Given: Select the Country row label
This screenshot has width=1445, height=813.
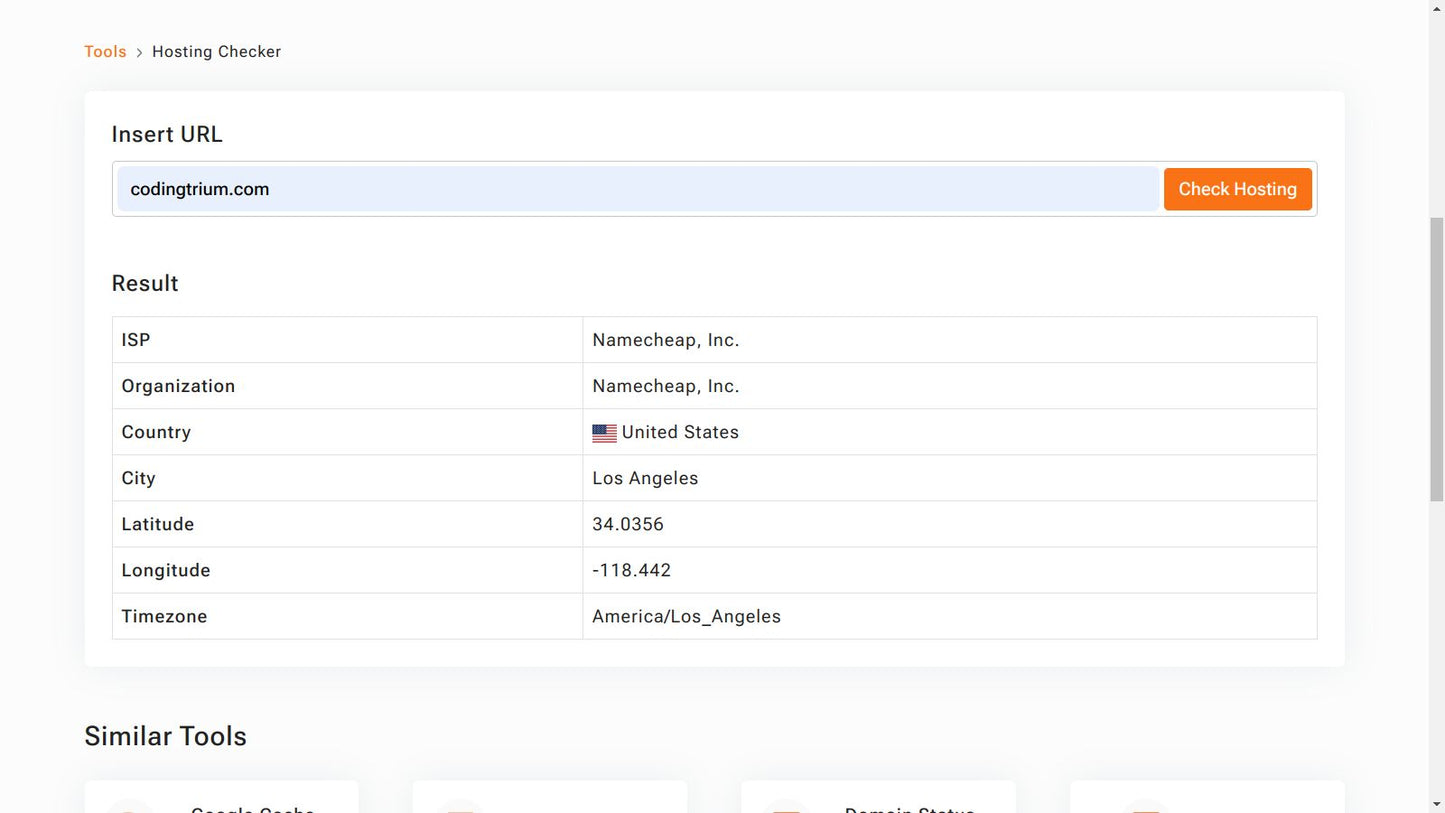Looking at the screenshot, I should tap(156, 432).
